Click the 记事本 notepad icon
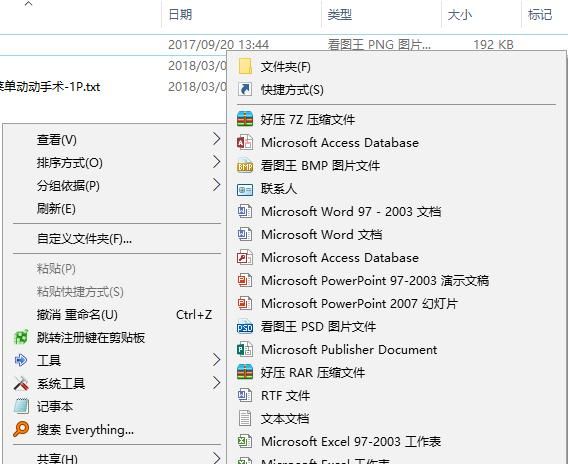Screen dimensions: 568x464 [21, 406]
